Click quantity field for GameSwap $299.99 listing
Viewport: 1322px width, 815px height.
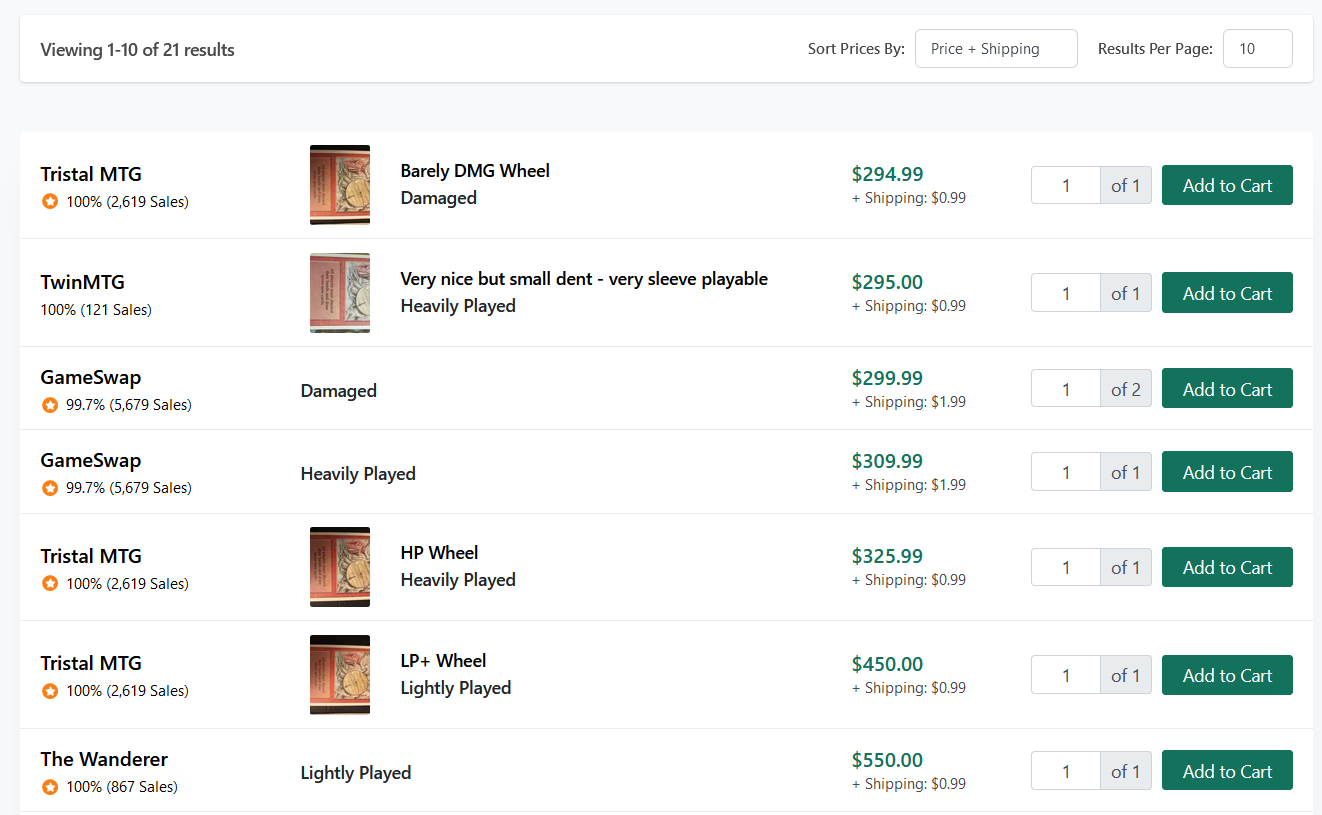[x=1066, y=389]
